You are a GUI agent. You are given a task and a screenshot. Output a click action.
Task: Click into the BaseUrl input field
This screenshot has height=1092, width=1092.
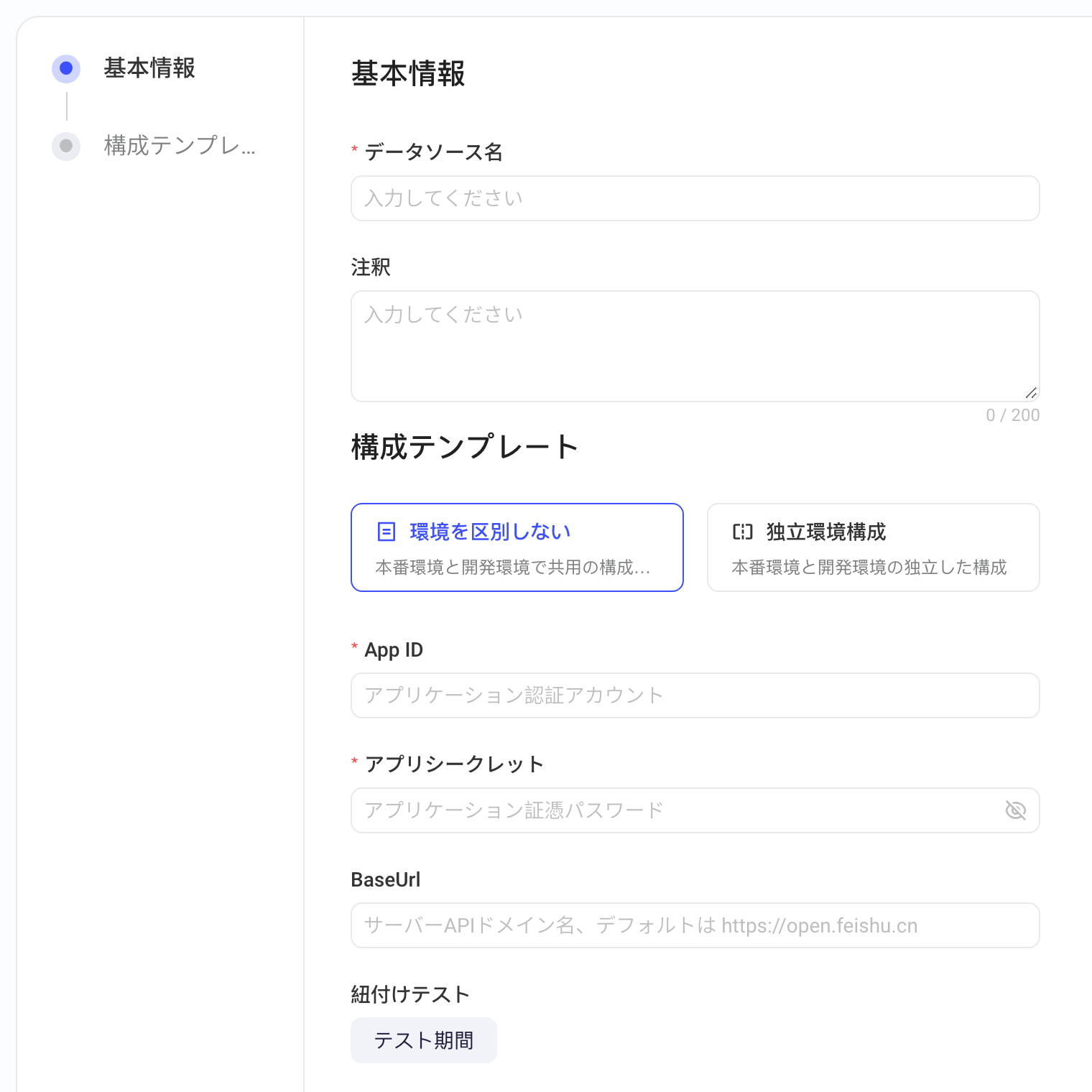(x=695, y=925)
